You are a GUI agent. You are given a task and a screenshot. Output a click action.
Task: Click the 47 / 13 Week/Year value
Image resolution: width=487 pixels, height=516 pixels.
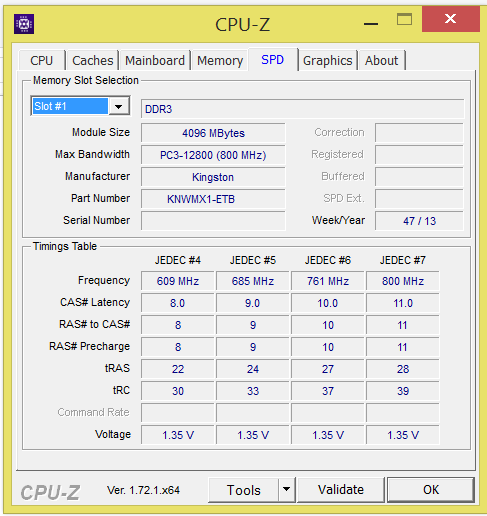click(x=419, y=221)
